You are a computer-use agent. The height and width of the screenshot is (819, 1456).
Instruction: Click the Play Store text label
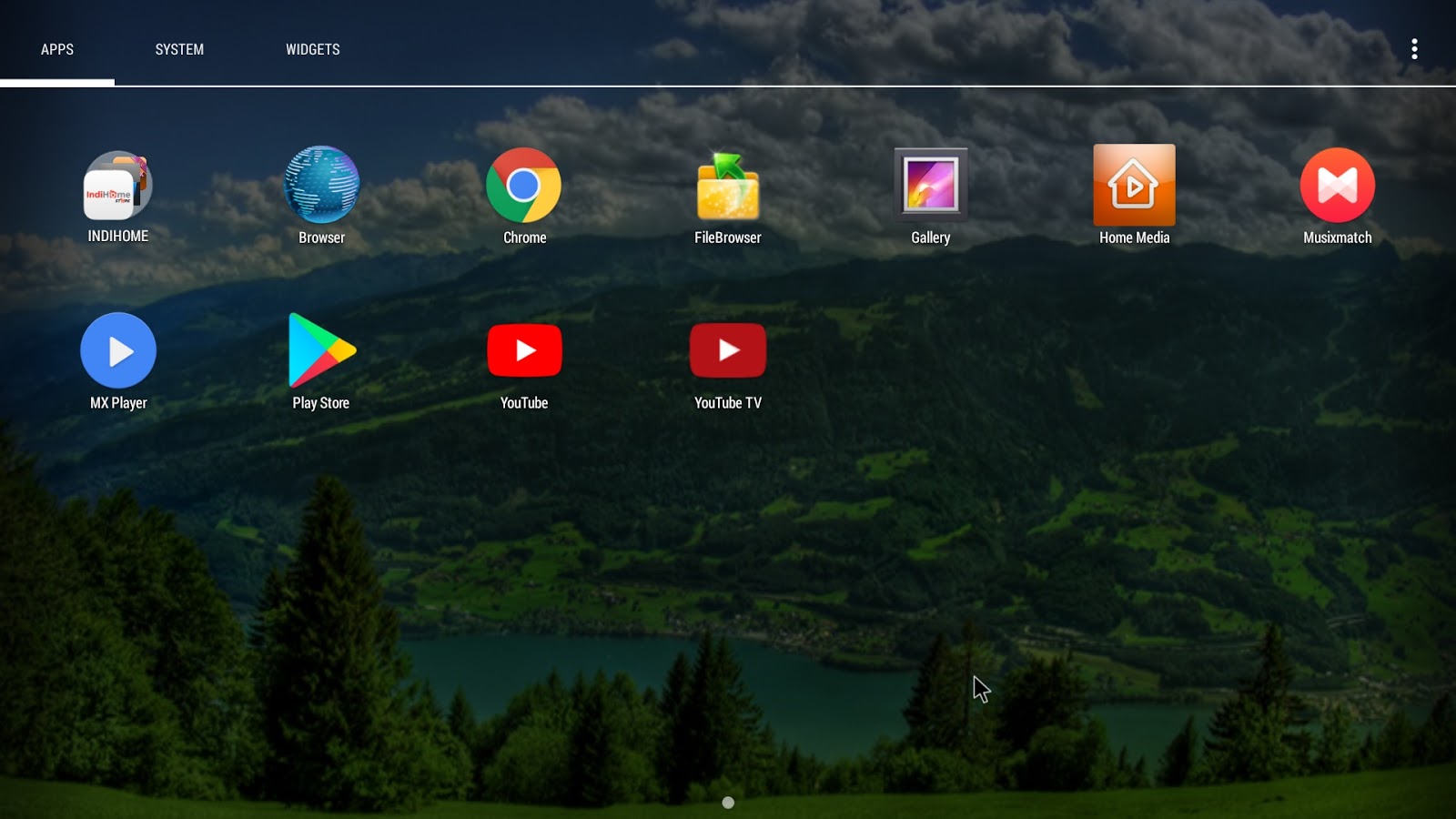click(x=321, y=403)
